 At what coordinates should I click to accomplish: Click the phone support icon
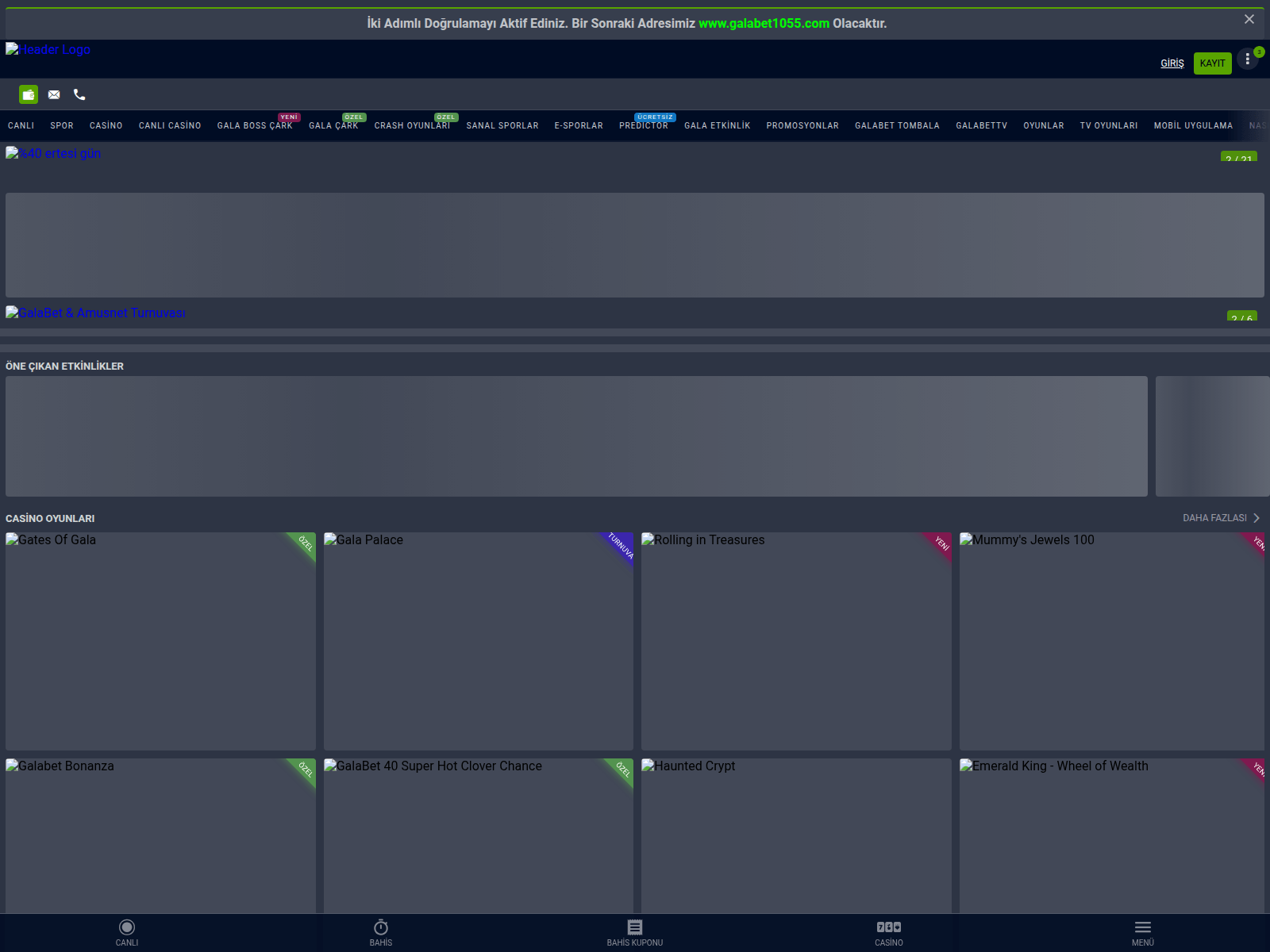click(79, 94)
